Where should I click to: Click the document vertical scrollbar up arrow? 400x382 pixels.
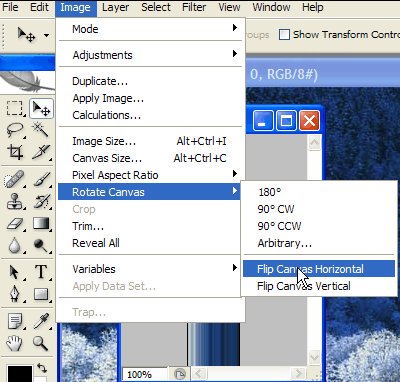314,143
